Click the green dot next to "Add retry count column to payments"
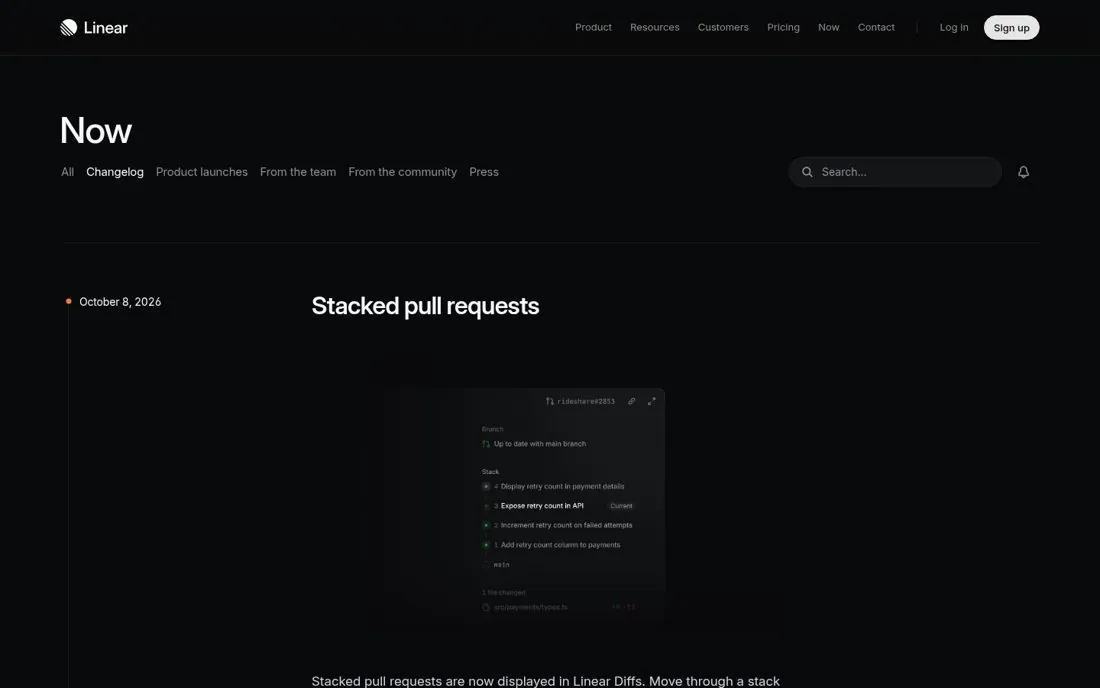The height and width of the screenshot is (688, 1100). point(486,545)
